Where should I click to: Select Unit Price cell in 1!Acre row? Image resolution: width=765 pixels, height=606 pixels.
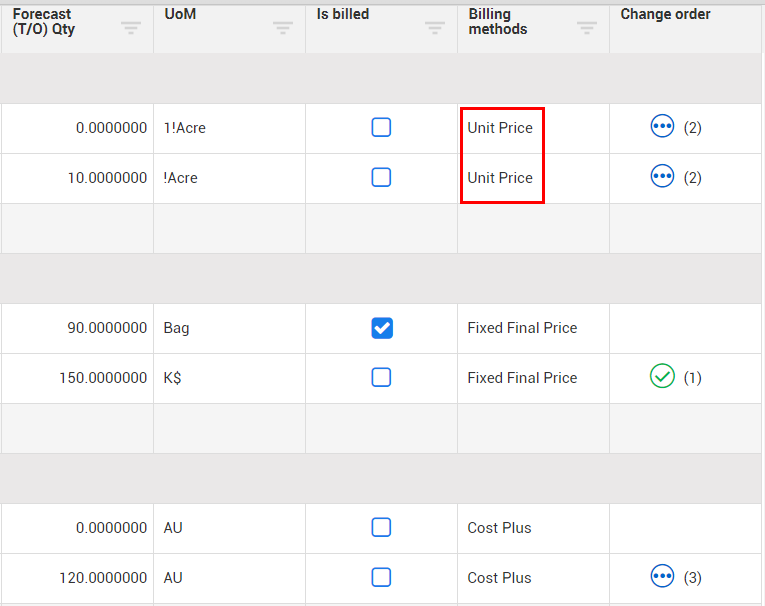tap(500, 128)
